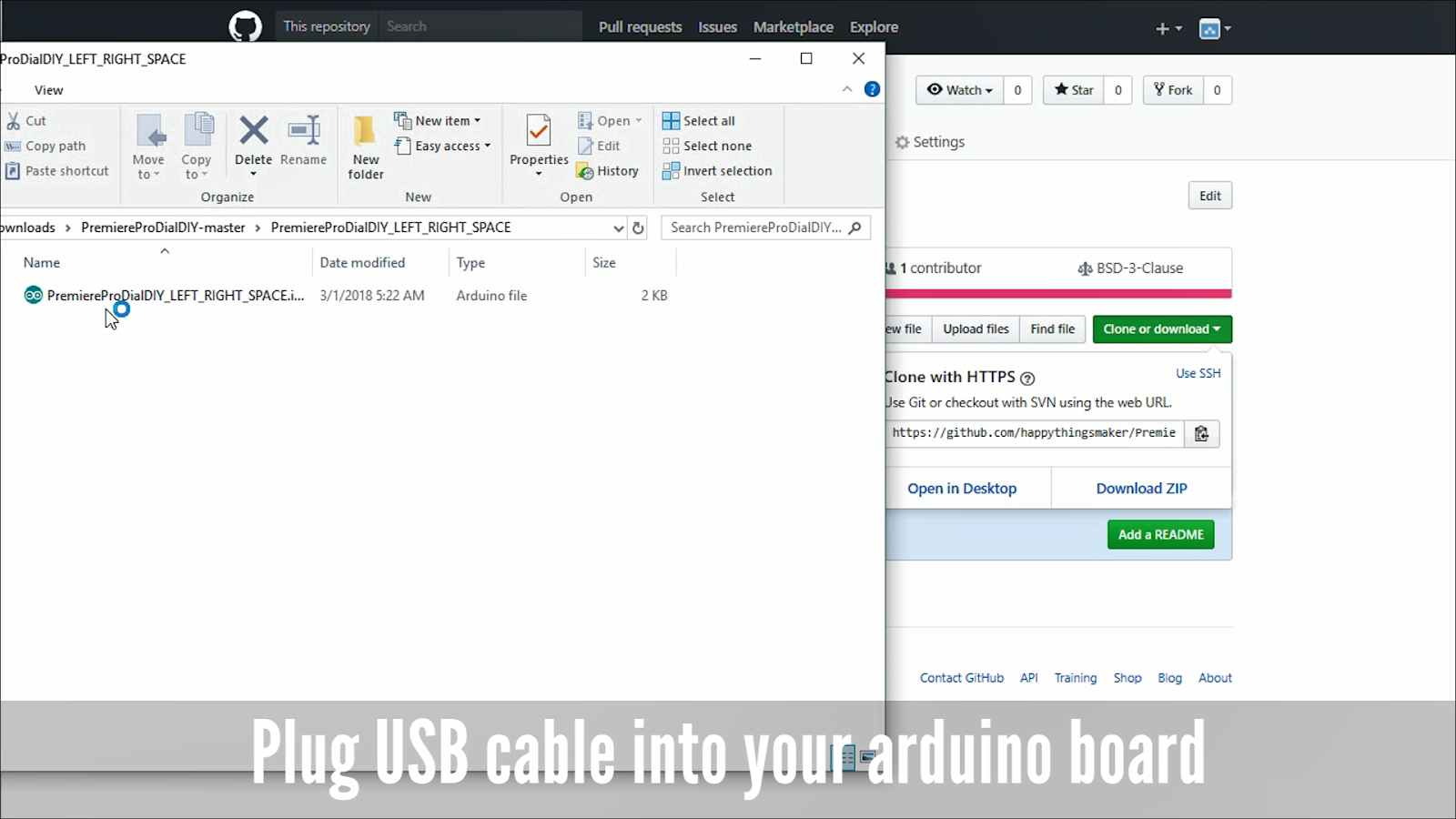This screenshot has height=819, width=1456.
Task: Fork the GitHub repository
Action: point(1173,90)
